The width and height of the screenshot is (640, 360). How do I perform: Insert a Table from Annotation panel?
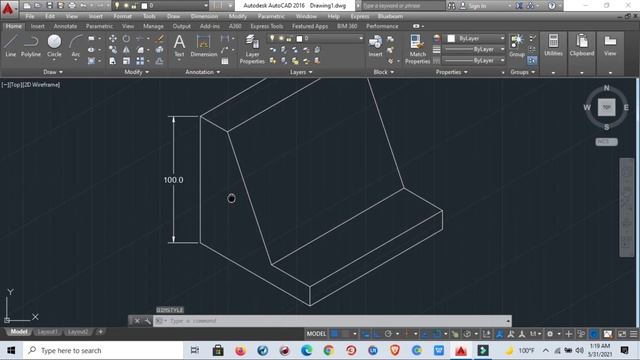pyautogui.click(x=225, y=61)
